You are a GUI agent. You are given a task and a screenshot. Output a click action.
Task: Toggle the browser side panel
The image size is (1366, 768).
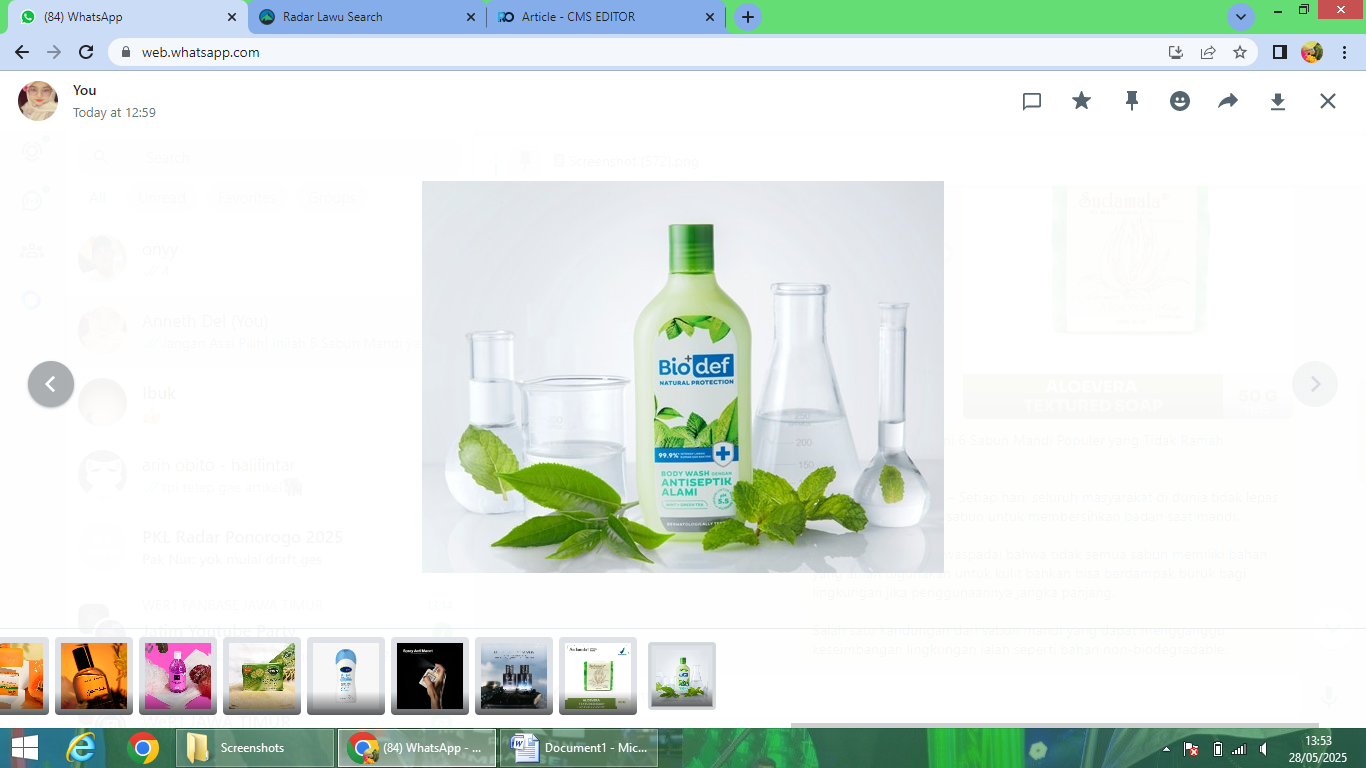(x=1280, y=52)
